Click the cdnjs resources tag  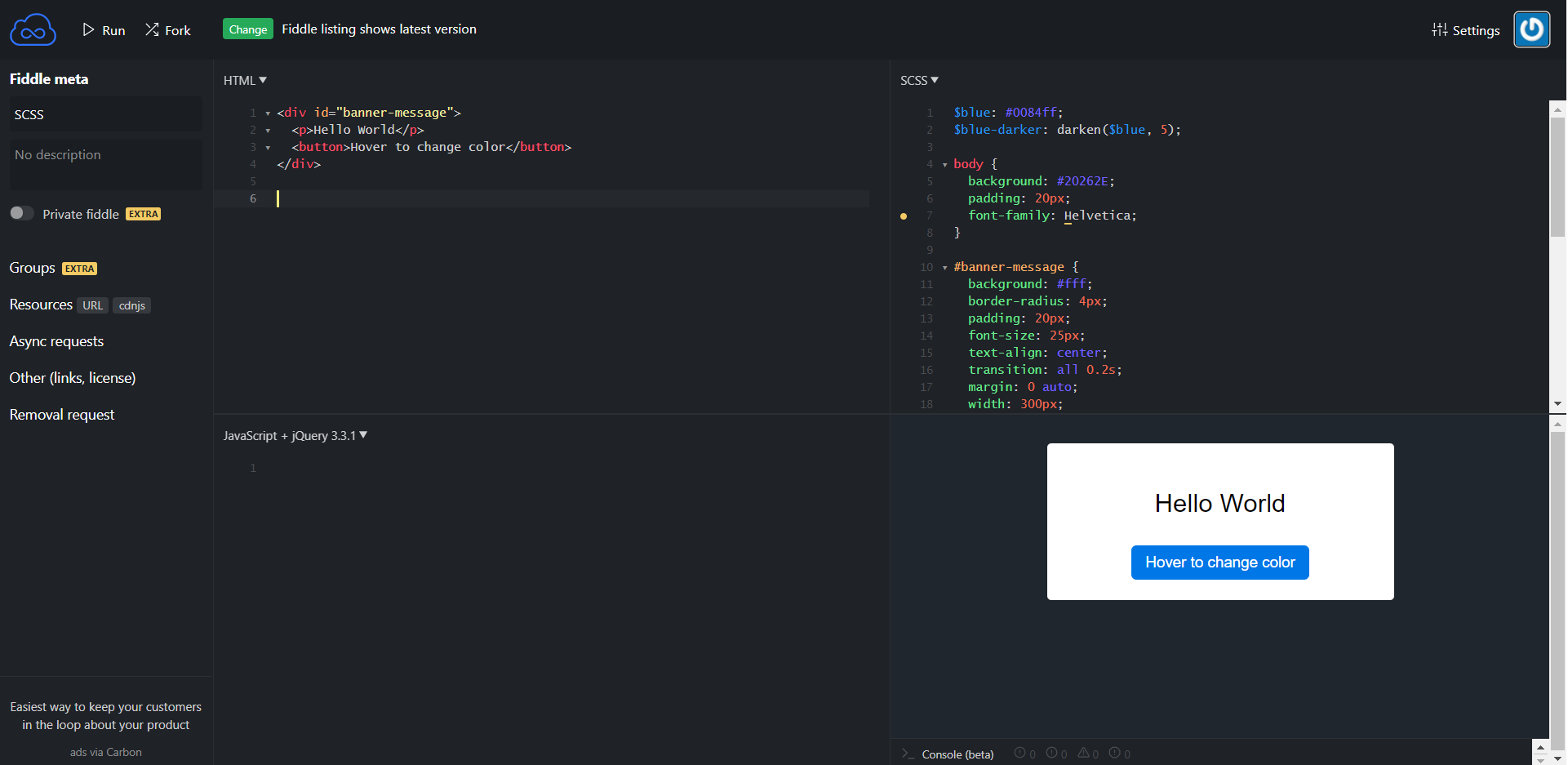tap(131, 305)
